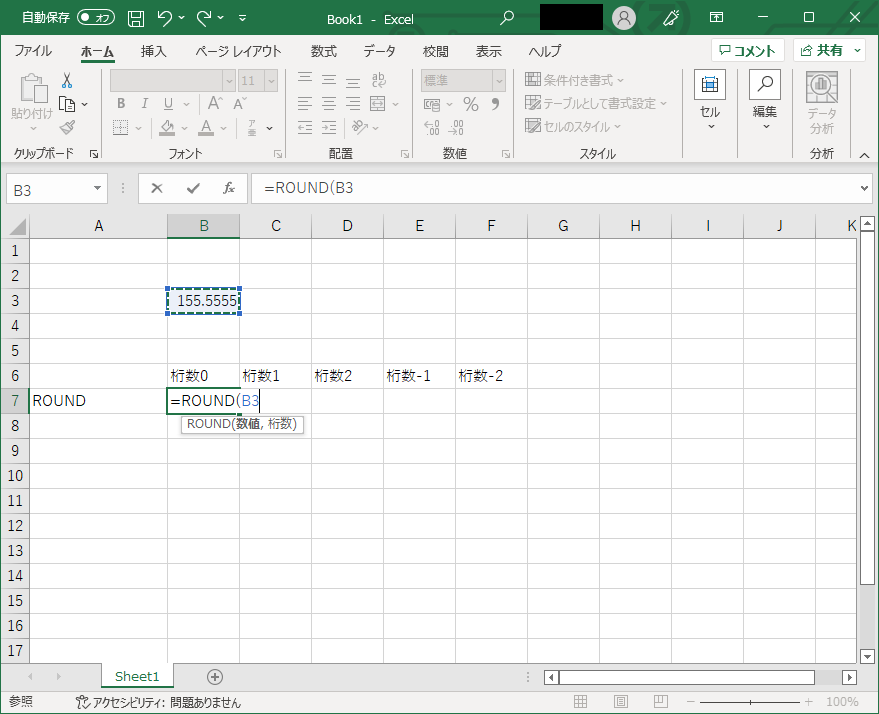
Task: Open the Quick Access Toolbar customize arrow
Action: 242,18
